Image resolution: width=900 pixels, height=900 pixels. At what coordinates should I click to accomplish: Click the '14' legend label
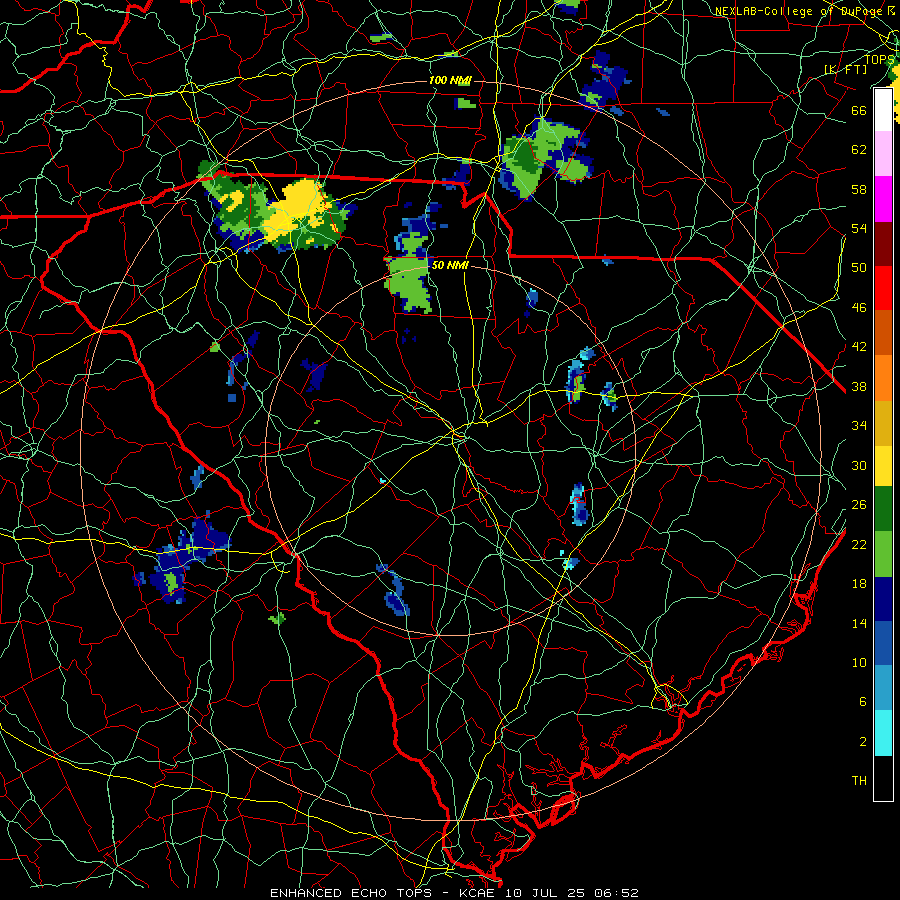coord(859,623)
